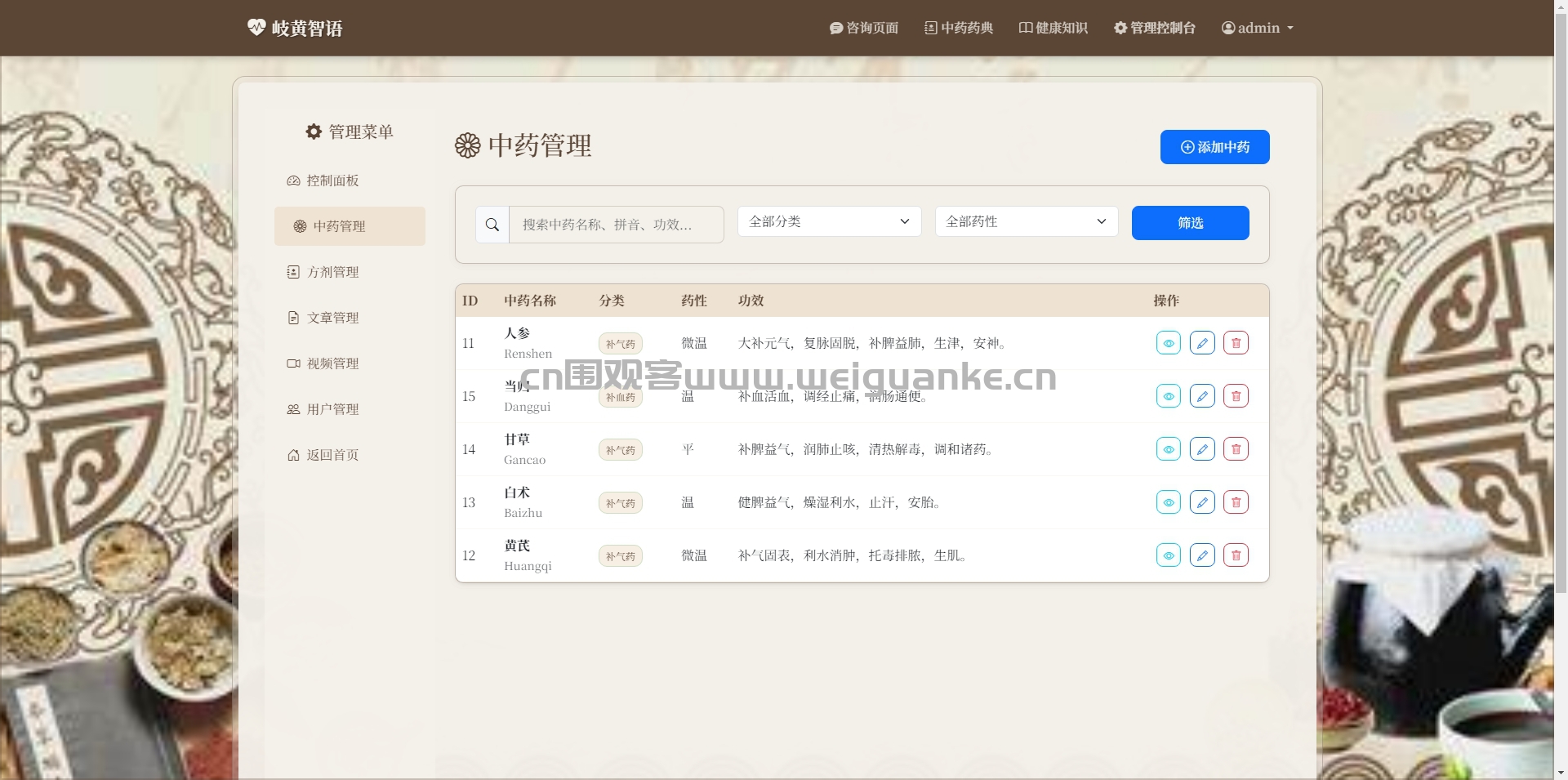Delete the 当归 herb entry

coord(1236,396)
